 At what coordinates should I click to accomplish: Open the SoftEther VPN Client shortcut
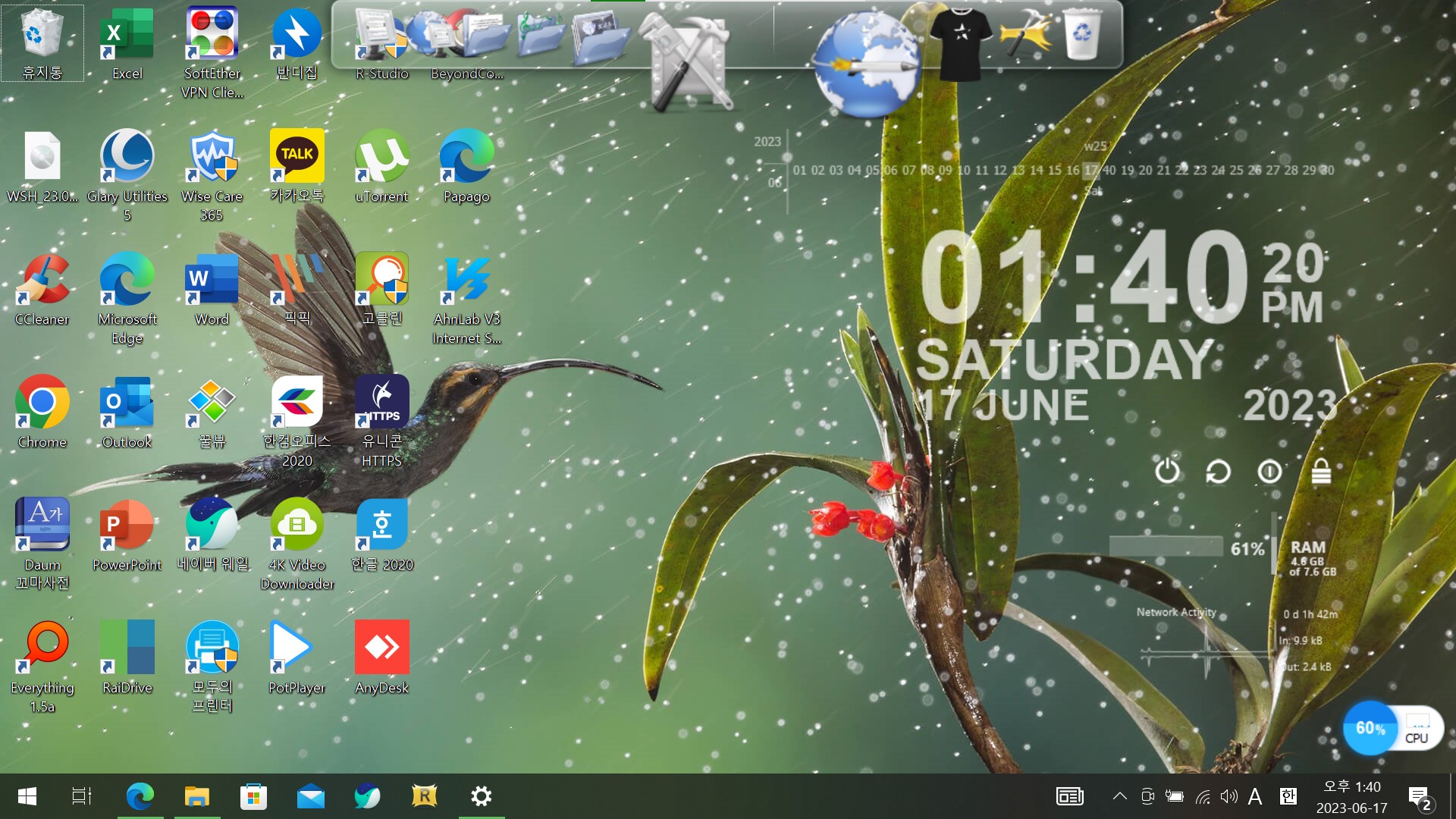coord(212,53)
